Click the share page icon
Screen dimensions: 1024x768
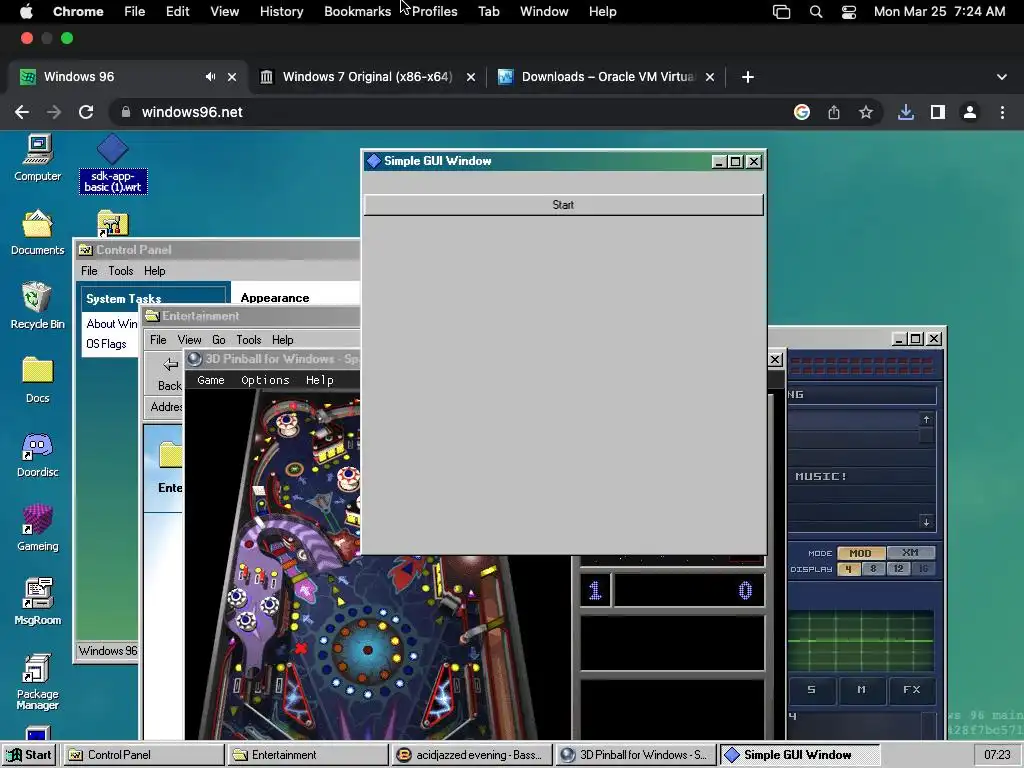[834, 112]
